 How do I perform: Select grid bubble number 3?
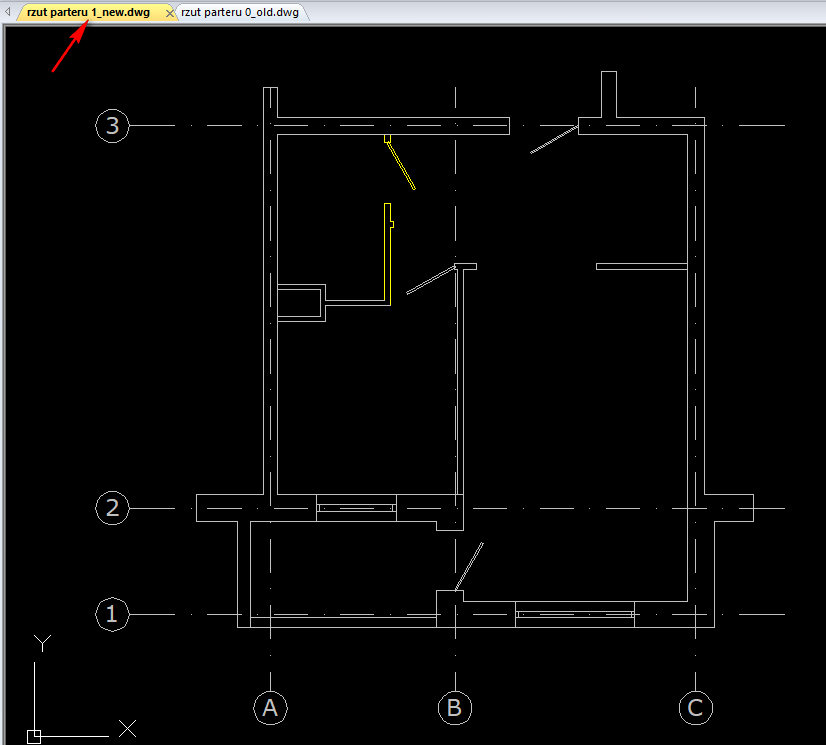(x=112, y=126)
